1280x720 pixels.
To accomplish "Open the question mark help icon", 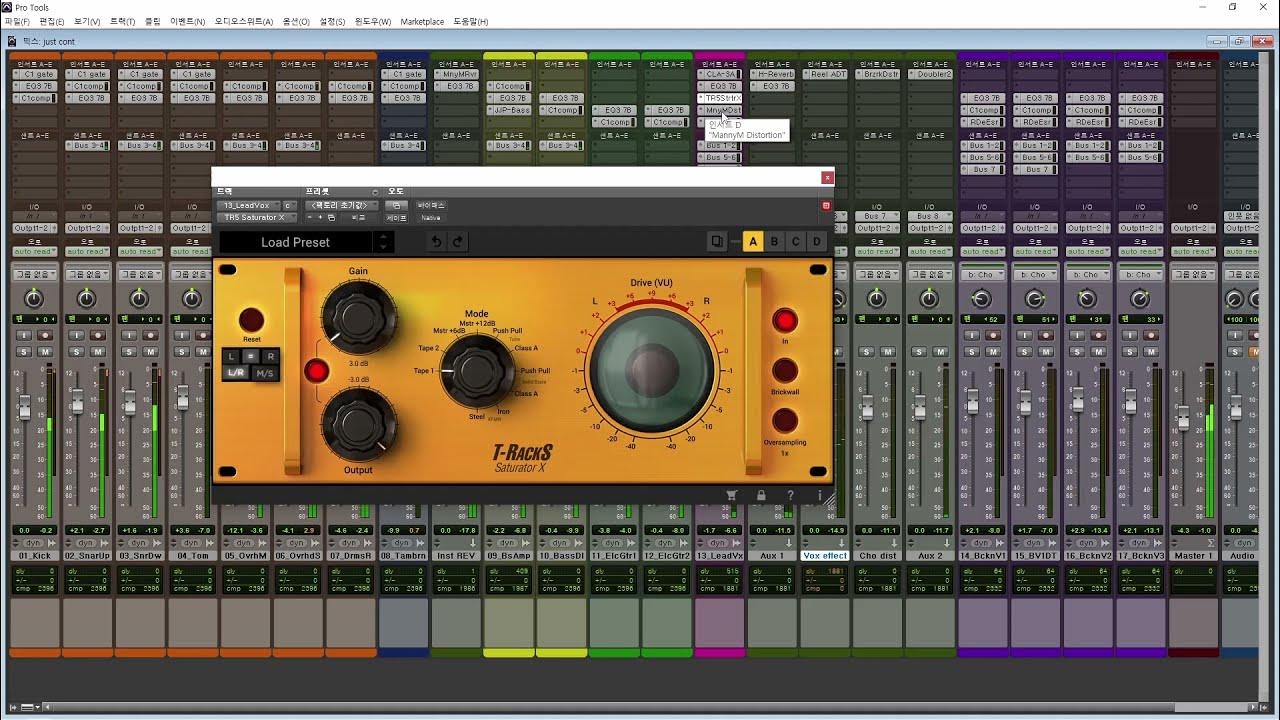I will 790,495.
